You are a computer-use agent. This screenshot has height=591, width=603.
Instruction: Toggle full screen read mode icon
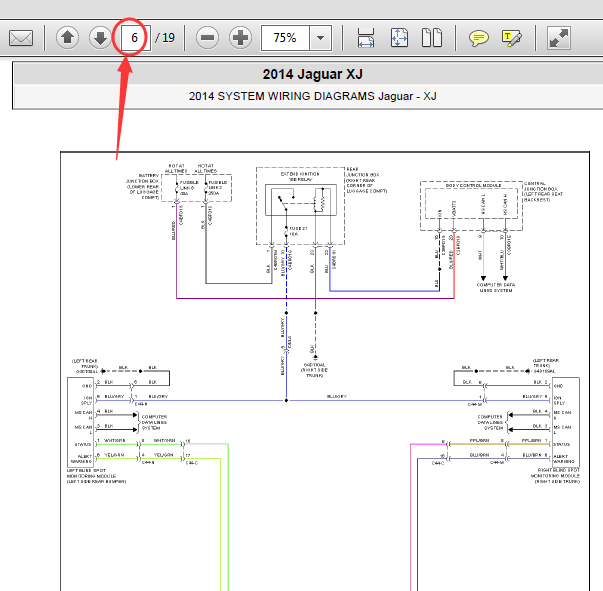coord(559,38)
